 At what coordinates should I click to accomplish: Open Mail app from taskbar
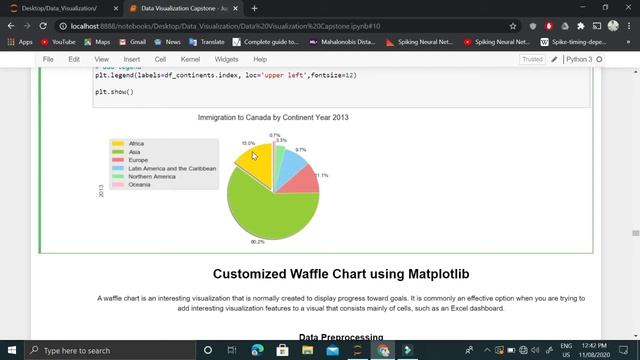(x=333, y=350)
